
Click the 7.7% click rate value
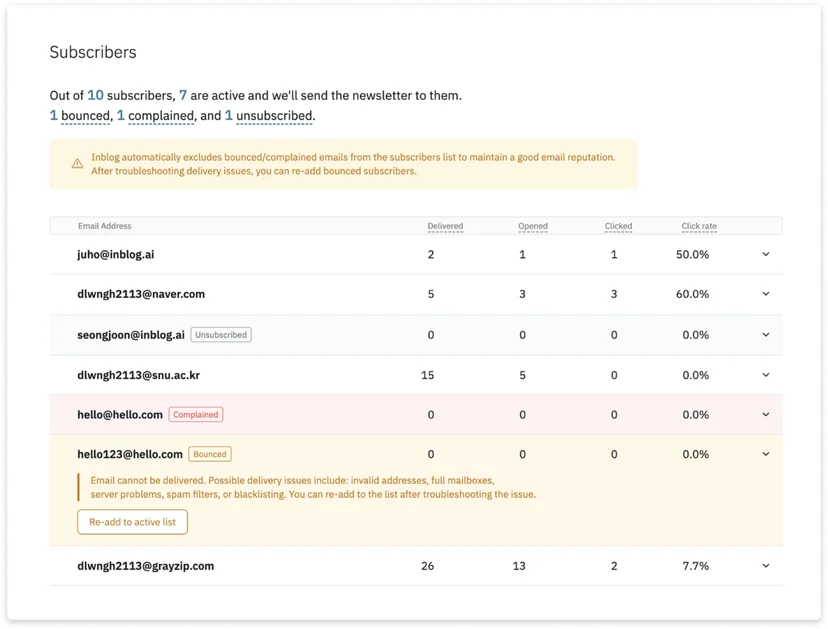pos(695,566)
